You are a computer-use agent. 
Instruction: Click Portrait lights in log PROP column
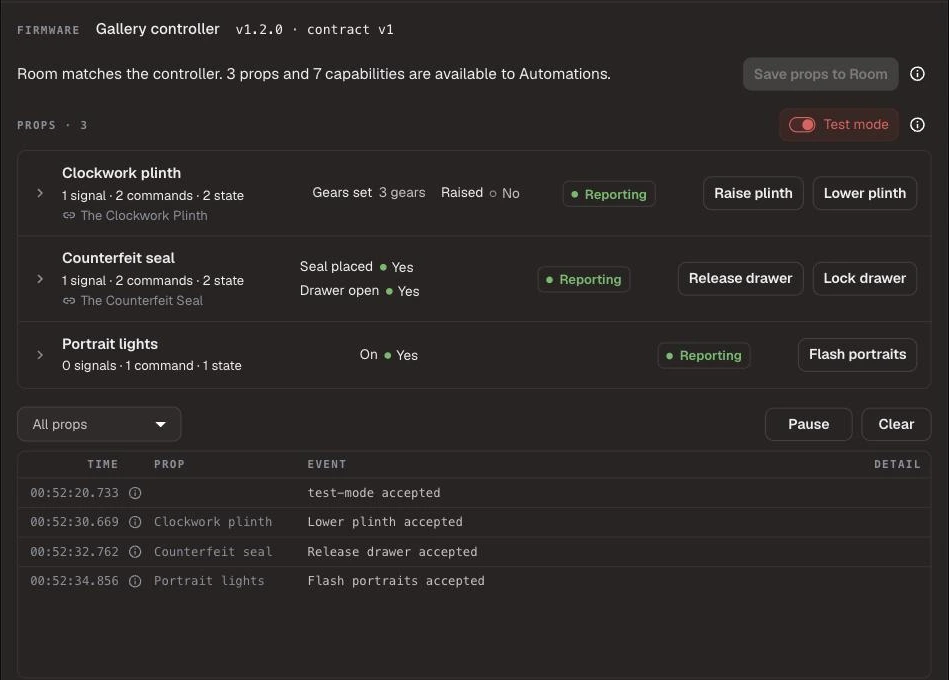point(209,581)
